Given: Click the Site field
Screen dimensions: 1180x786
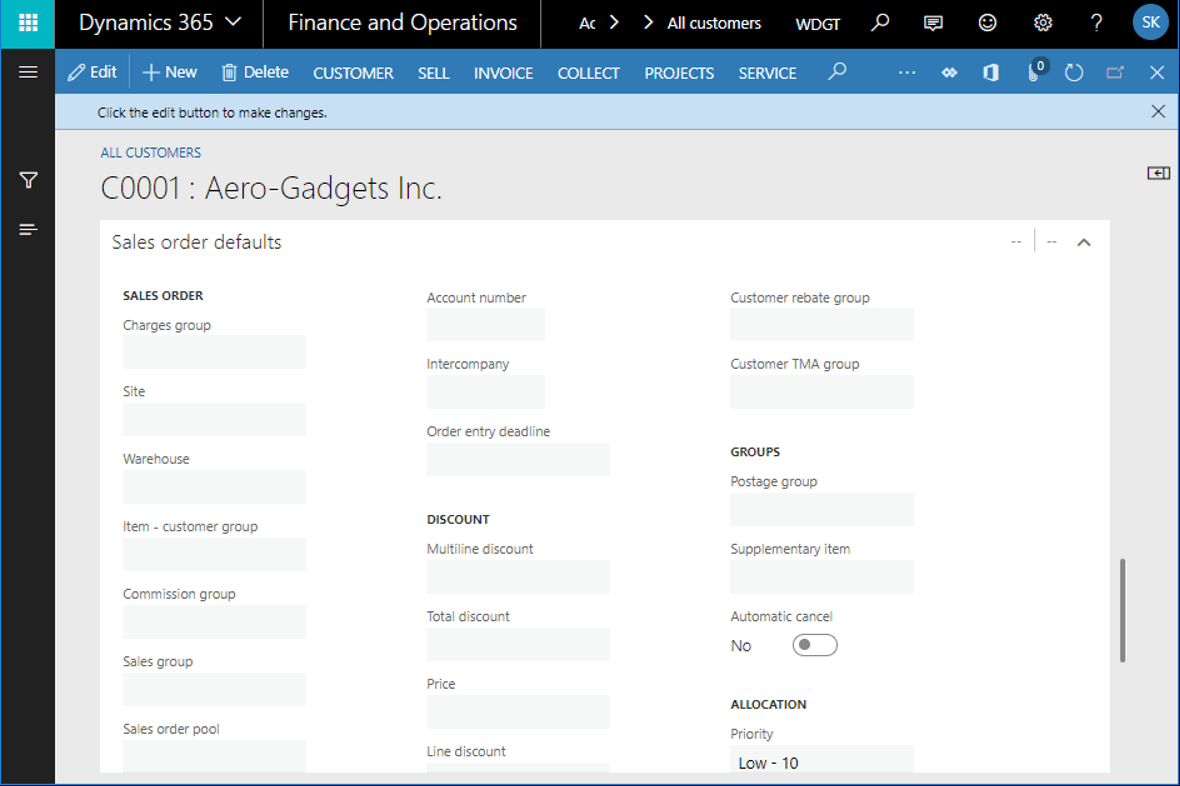Looking at the screenshot, I should click(x=214, y=419).
